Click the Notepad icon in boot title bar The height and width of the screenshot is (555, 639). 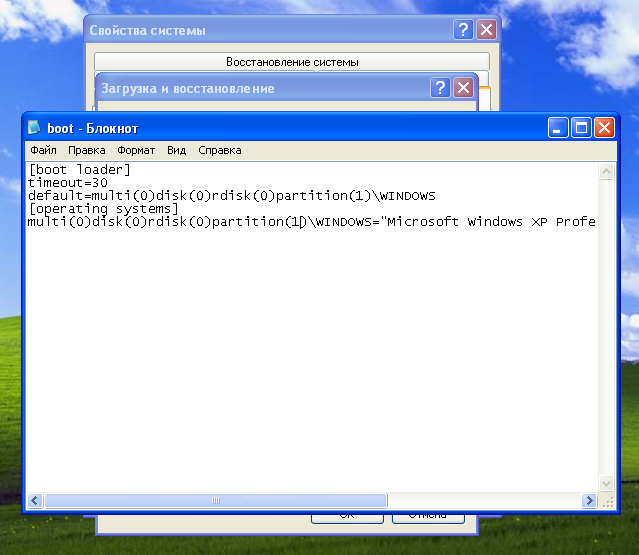pos(35,128)
